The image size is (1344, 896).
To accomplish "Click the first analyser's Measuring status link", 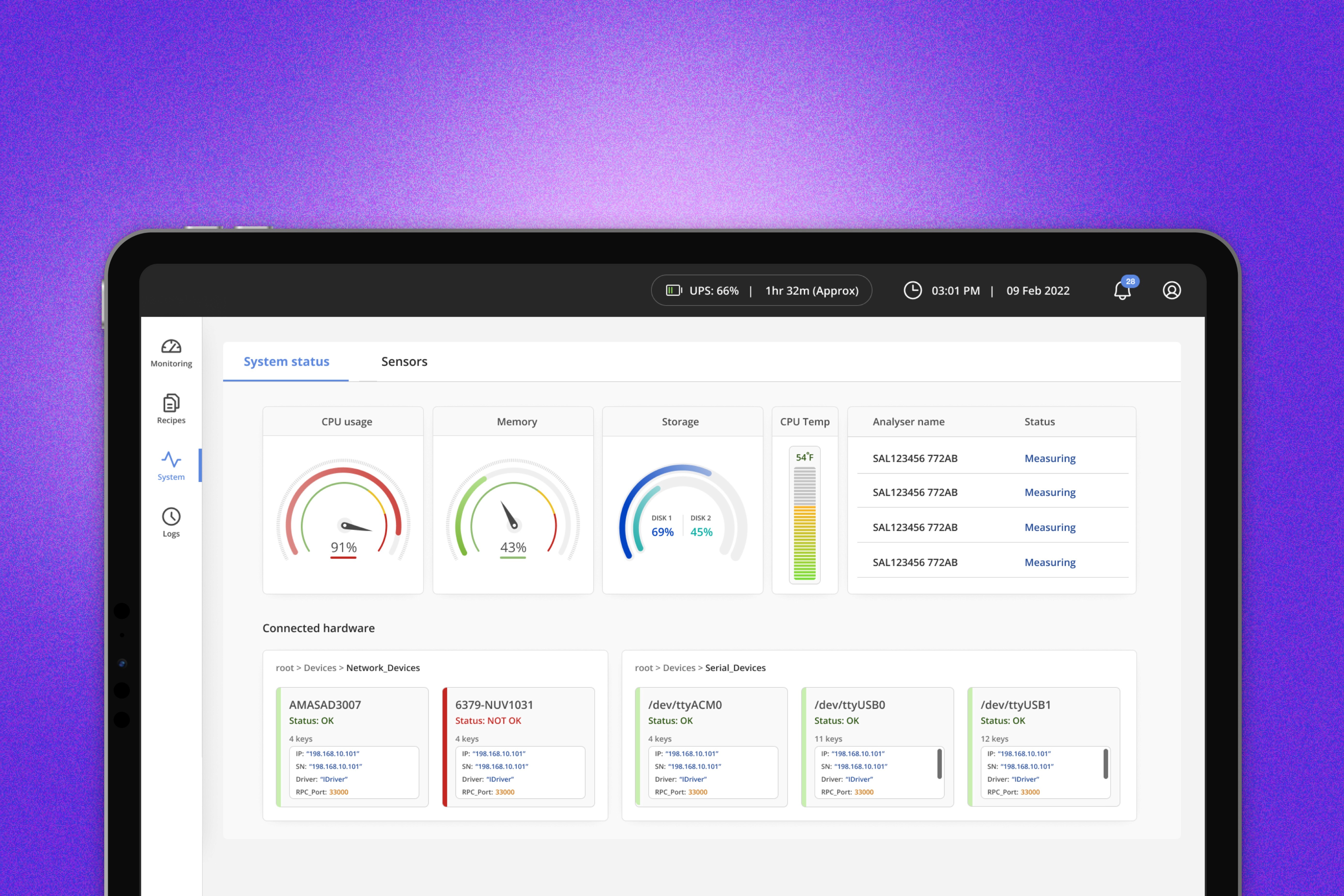I will (1050, 458).
